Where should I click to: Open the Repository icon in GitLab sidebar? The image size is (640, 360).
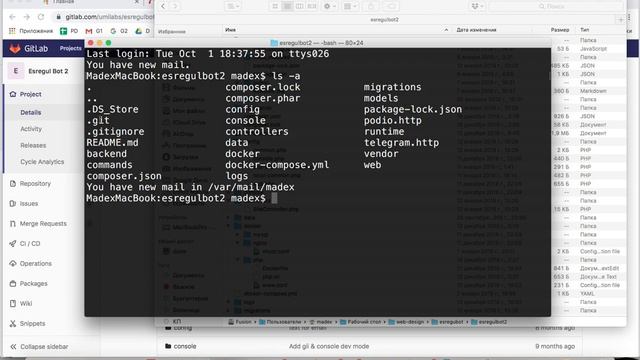point(13,184)
